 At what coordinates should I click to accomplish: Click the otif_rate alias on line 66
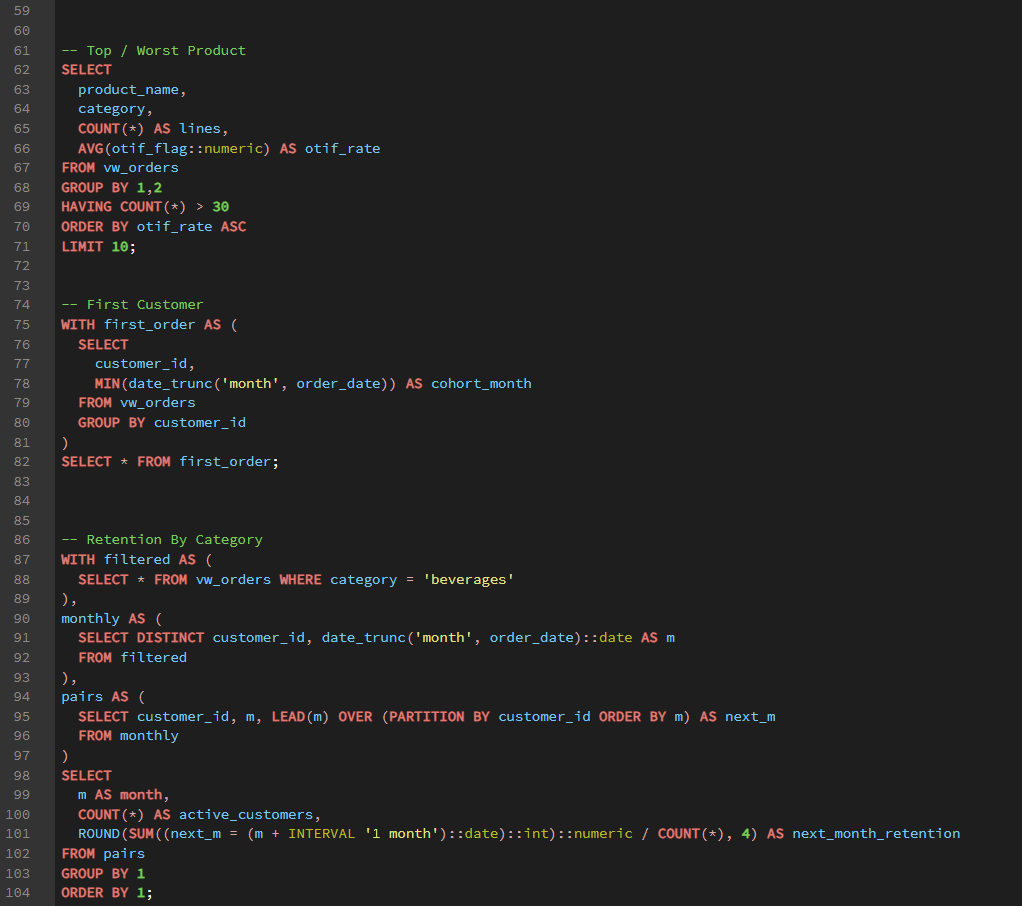pyautogui.click(x=343, y=148)
